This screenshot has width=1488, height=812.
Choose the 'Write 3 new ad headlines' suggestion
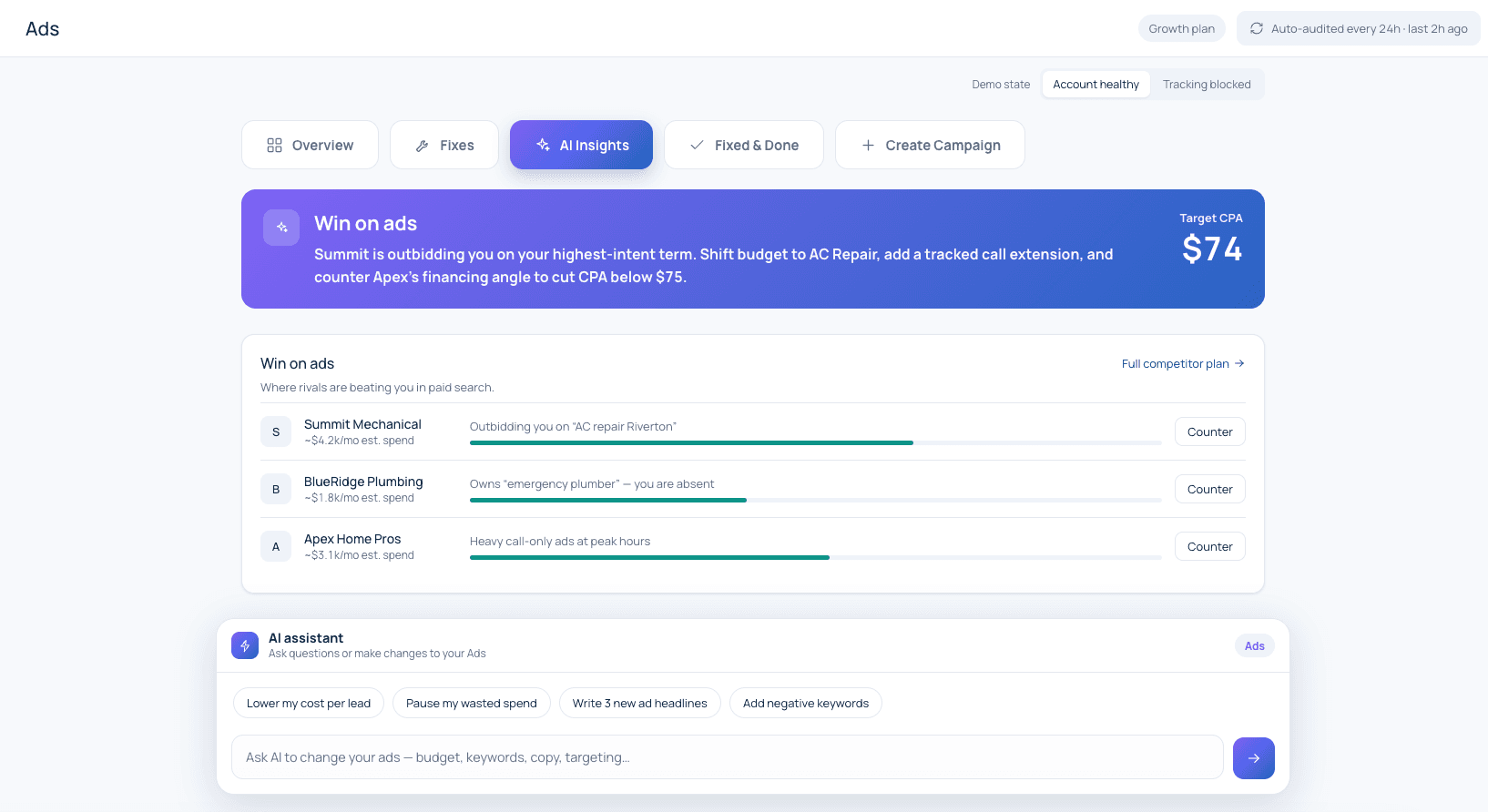tap(640, 703)
